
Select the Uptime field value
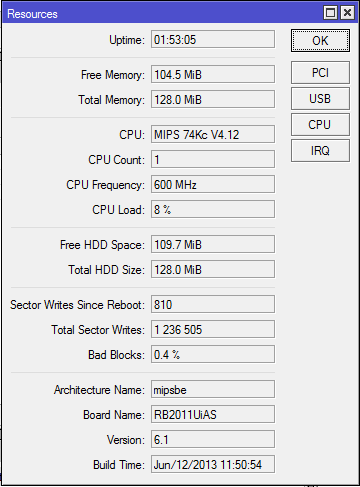click(x=213, y=39)
